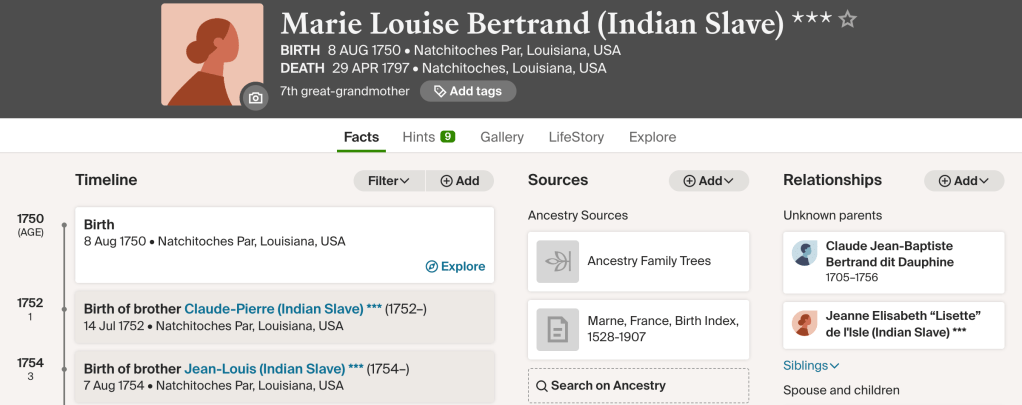Open the Sources Add dropdown
This screenshot has width=1022, height=405.
pyautogui.click(x=709, y=181)
